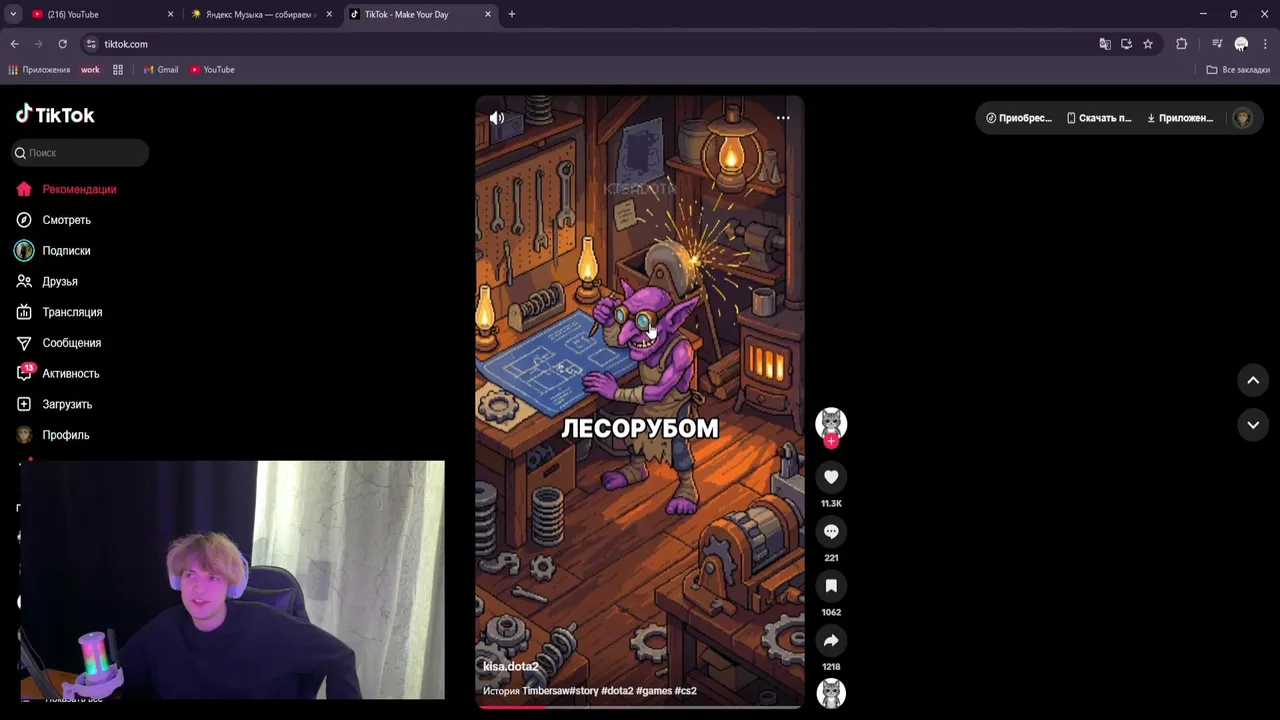
Task: Open comments via speech bubble icon
Action: coord(831,532)
